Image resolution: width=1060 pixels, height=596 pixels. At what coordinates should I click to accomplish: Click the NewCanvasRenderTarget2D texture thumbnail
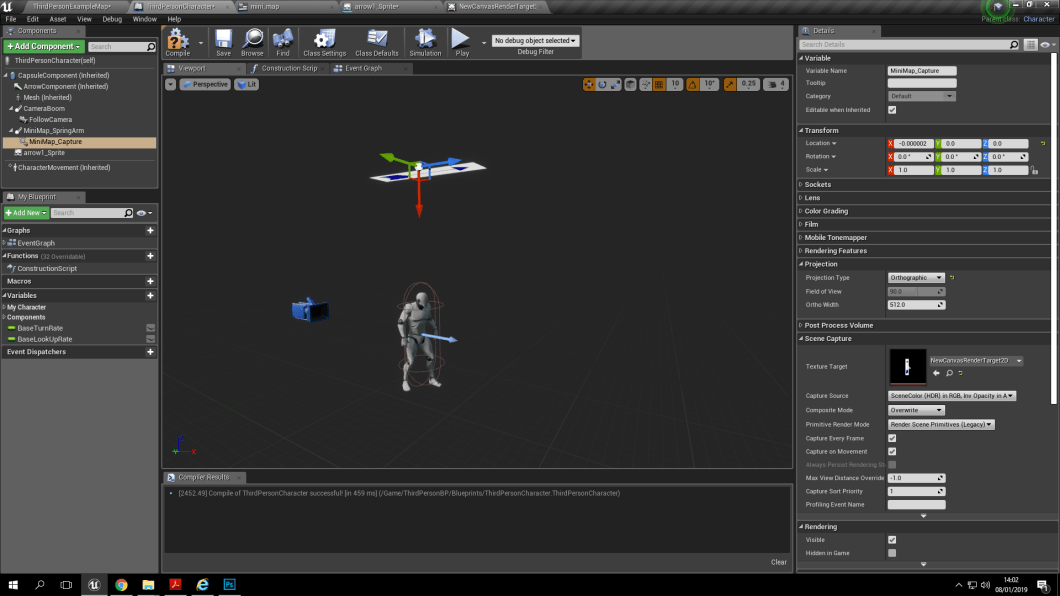tap(908, 367)
